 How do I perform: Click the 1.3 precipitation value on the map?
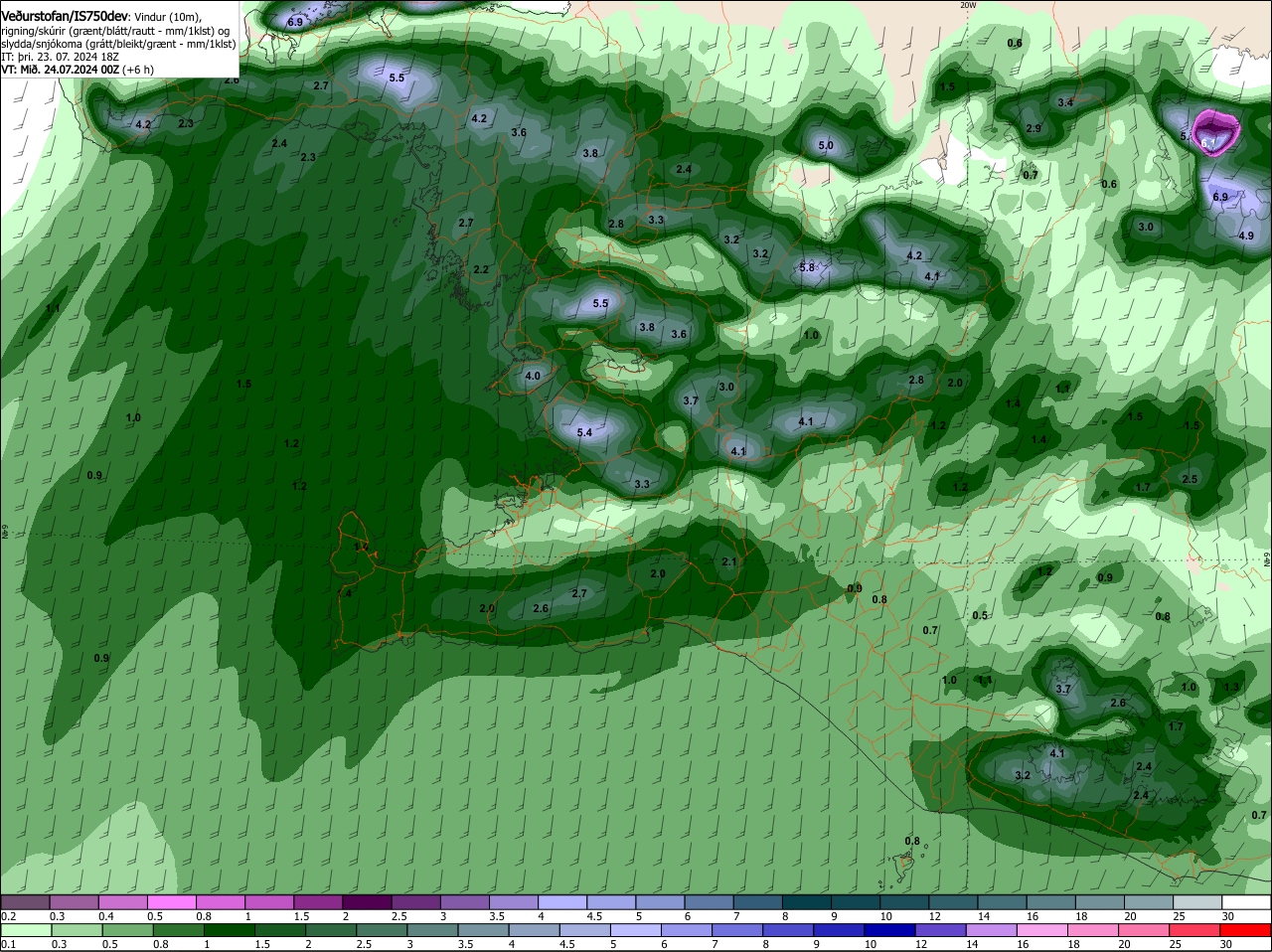pyautogui.click(x=1231, y=687)
